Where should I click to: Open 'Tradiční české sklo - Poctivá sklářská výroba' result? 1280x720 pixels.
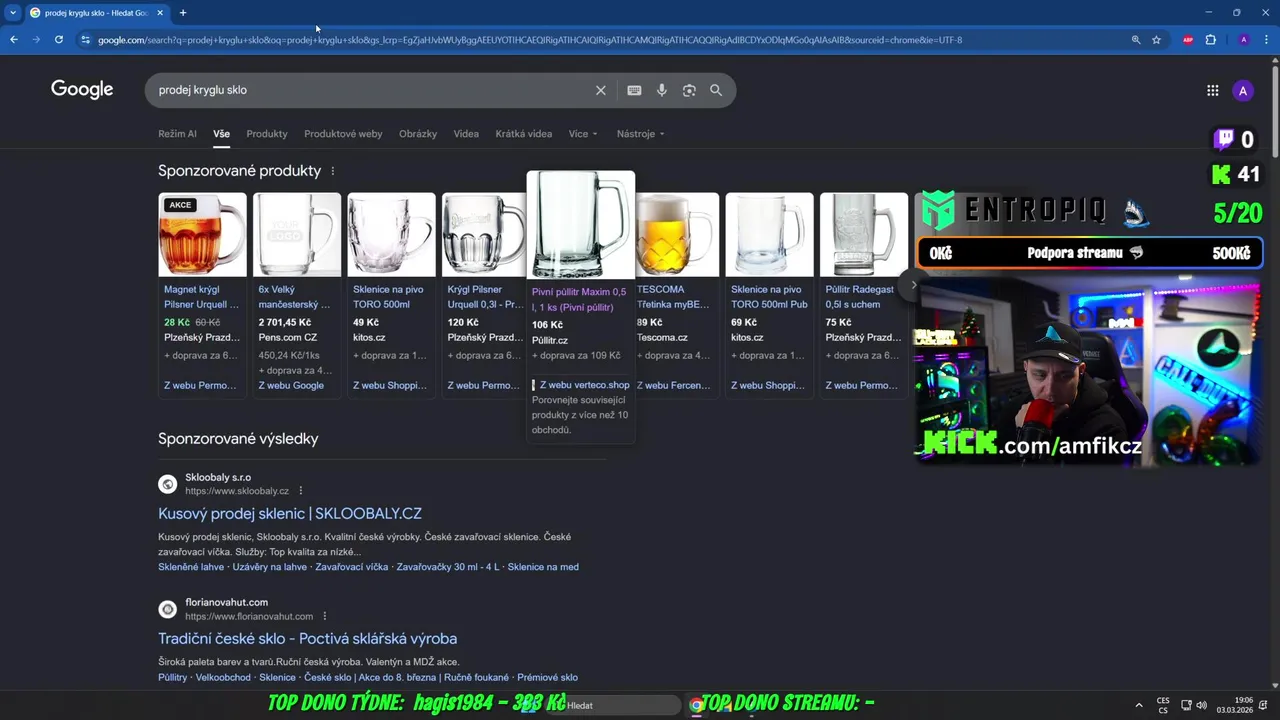307,638
